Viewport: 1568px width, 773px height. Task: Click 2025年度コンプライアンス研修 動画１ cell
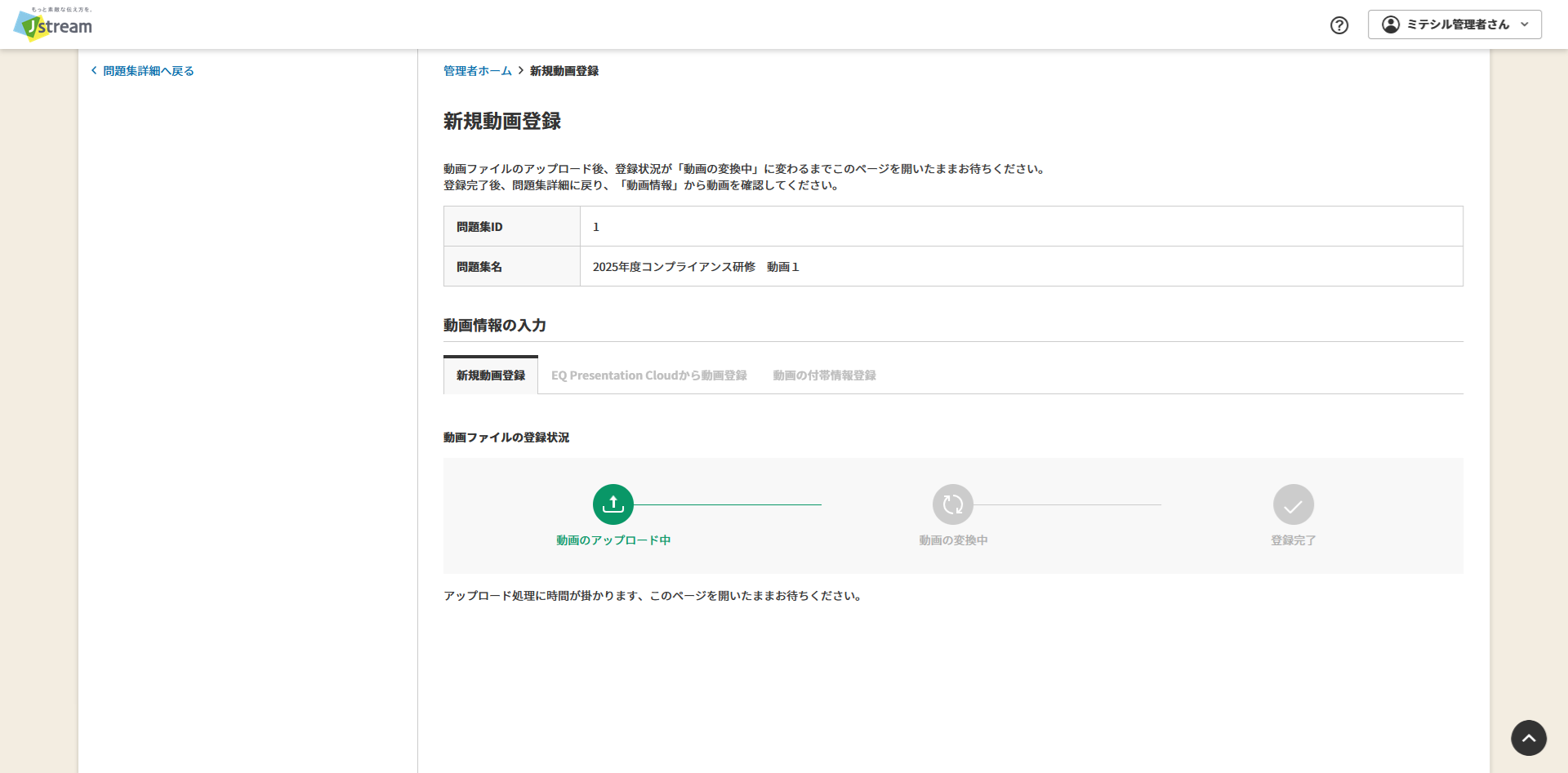(x=1022, y=266)
